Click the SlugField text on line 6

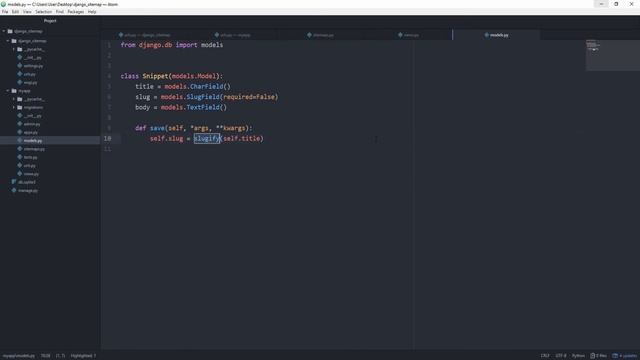pyautogui.click(x=203, y=97)
